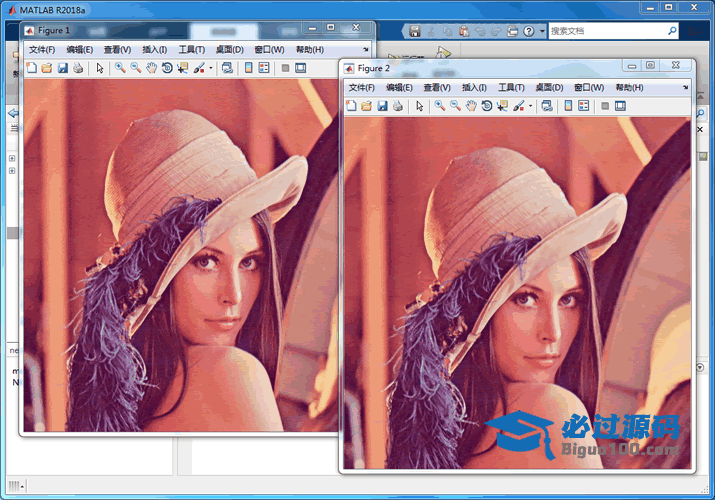Open Brush color dropdown arrow in Figure 2
Screen dimensions: 715x500
pos(530,106)
